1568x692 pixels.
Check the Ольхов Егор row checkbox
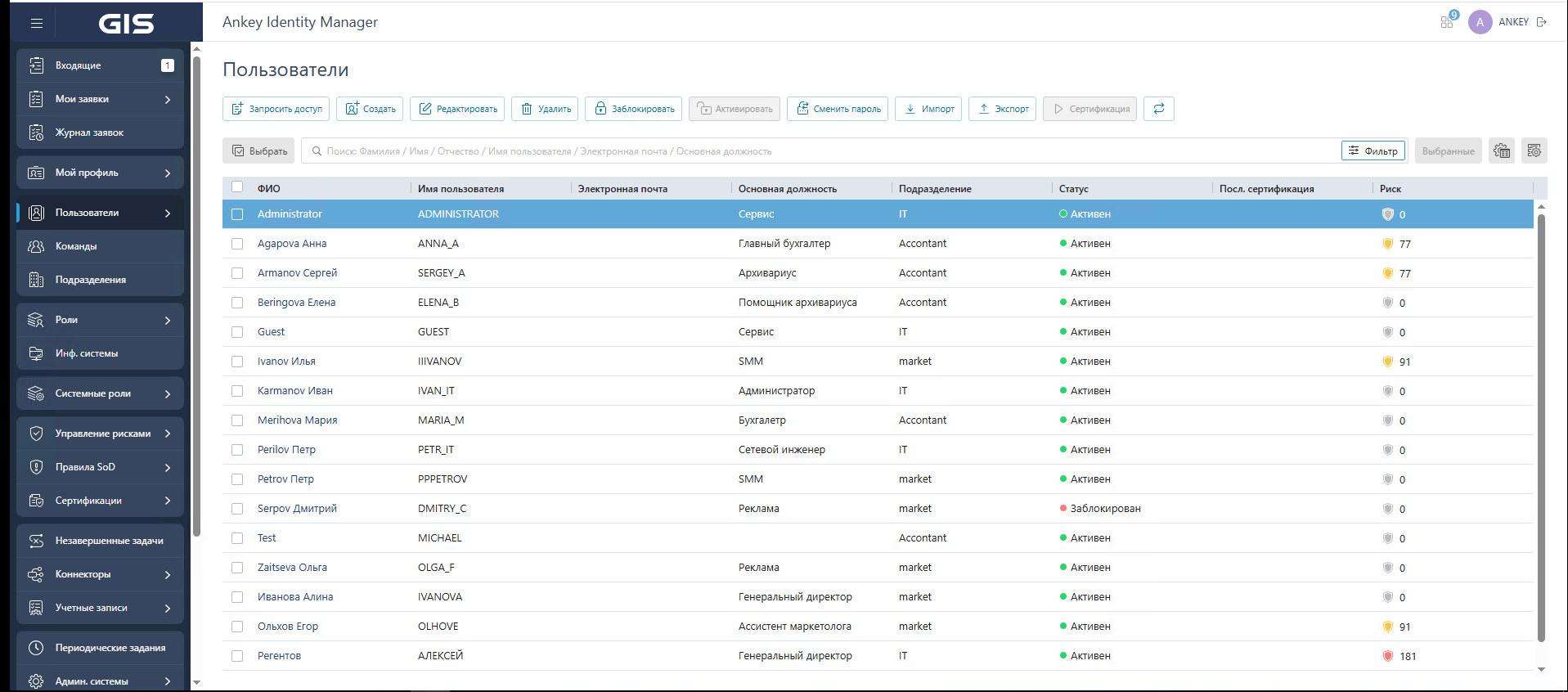(237, 627)
